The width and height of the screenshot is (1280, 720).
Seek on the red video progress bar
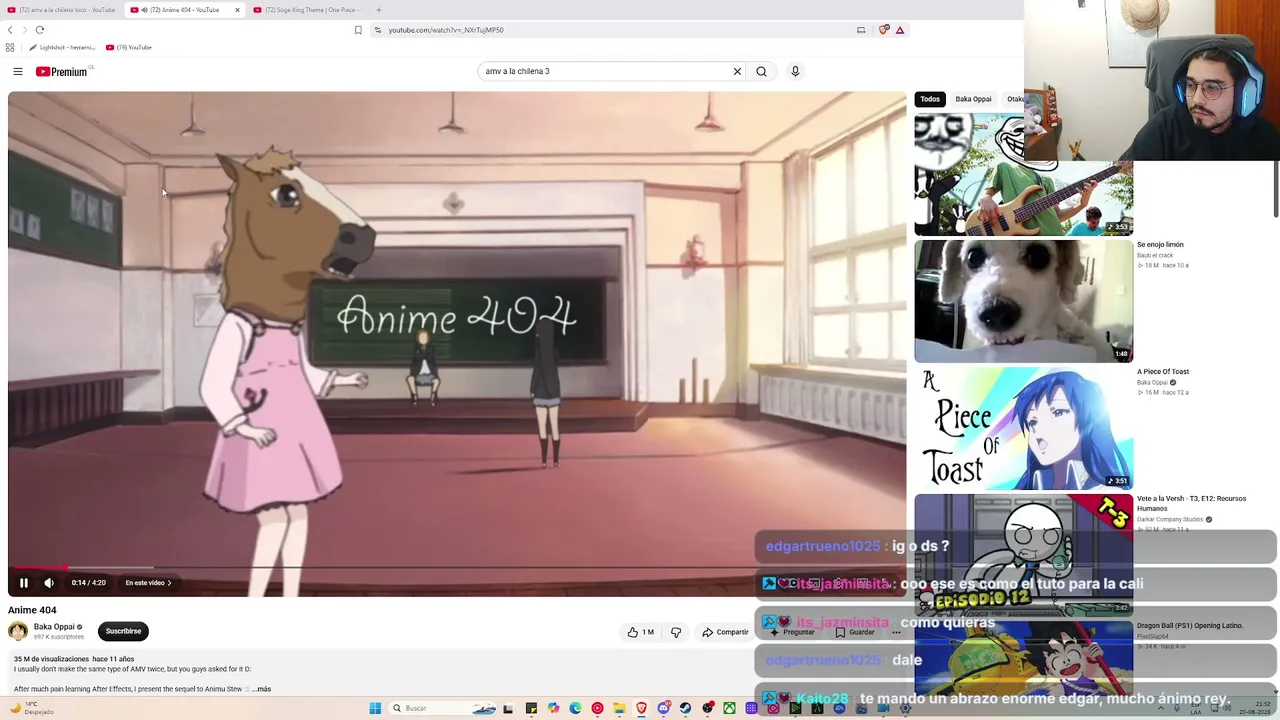coord(457,567)
